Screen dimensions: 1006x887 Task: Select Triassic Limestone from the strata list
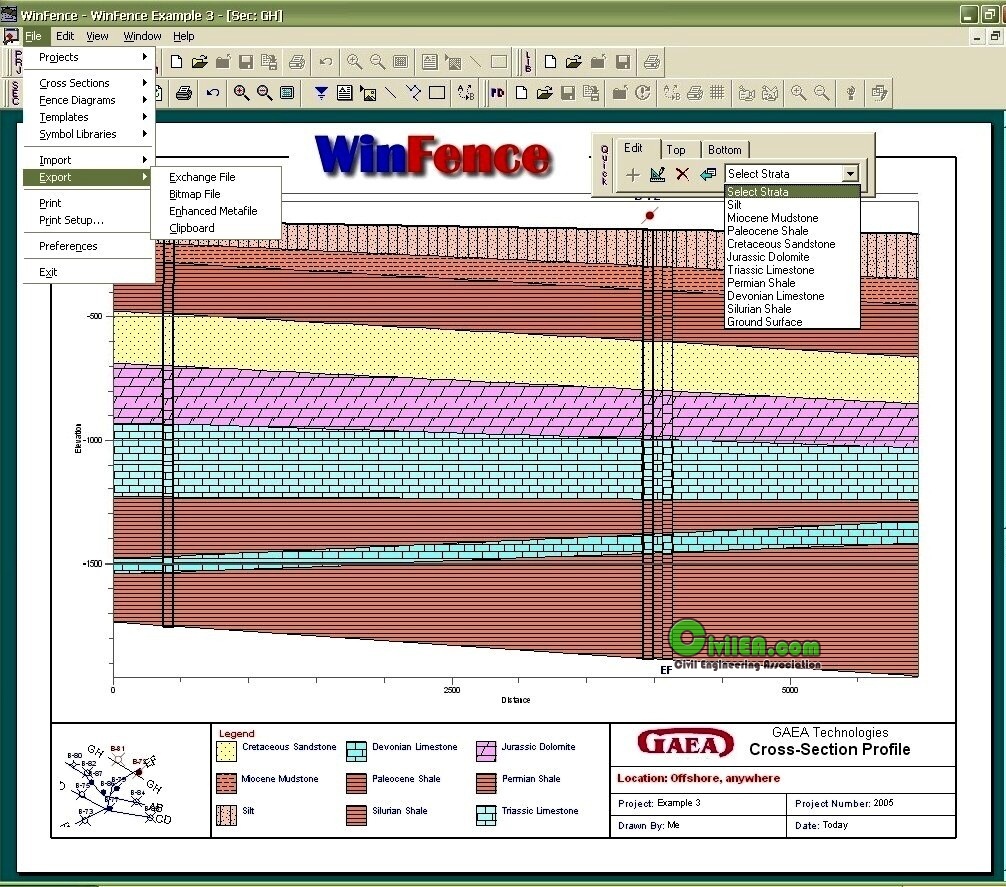(792, 270)
